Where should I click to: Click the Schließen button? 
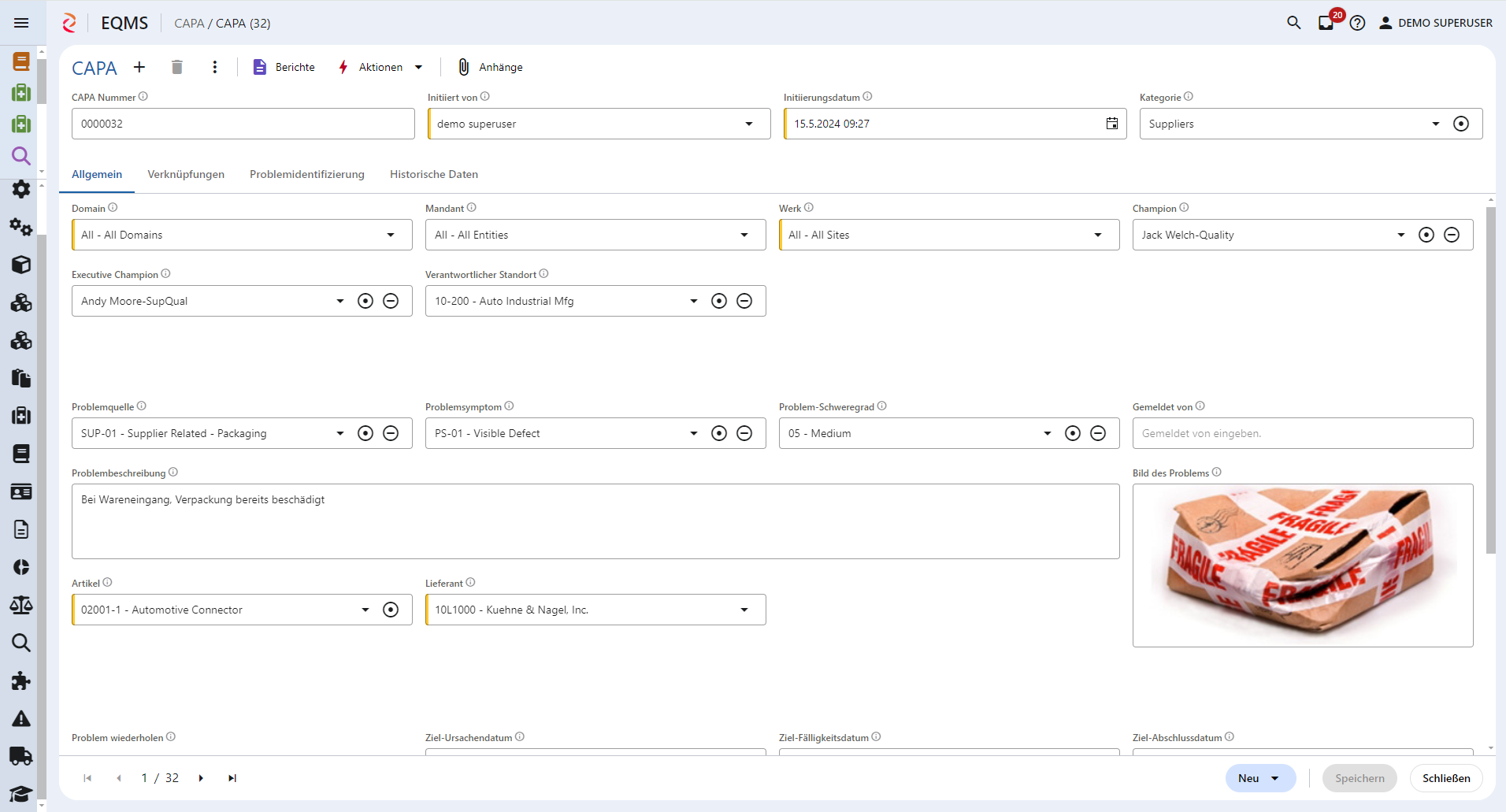click(x=1446, y=778)
